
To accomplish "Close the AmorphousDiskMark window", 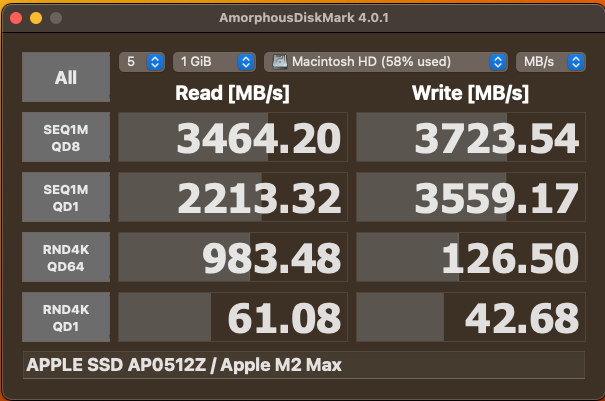I will point(16,18).
